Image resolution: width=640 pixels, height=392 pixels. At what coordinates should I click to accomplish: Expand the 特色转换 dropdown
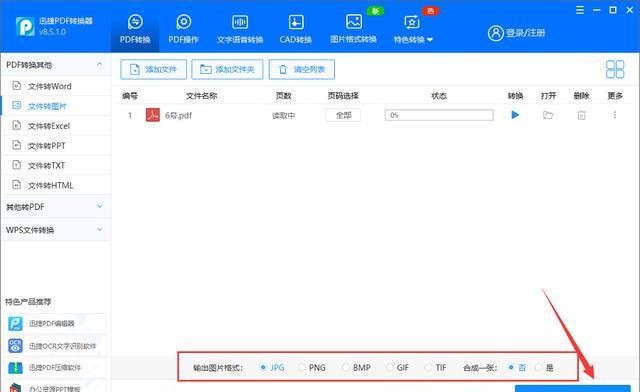[x=413, y=28]
